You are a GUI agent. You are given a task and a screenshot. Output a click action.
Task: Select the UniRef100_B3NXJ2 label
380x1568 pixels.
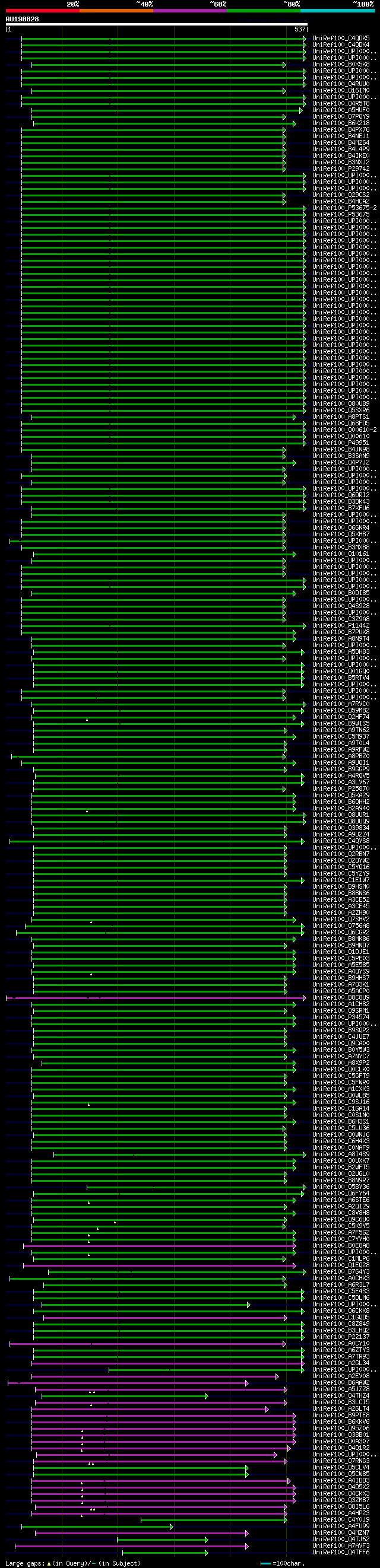[x=341, y=163]
